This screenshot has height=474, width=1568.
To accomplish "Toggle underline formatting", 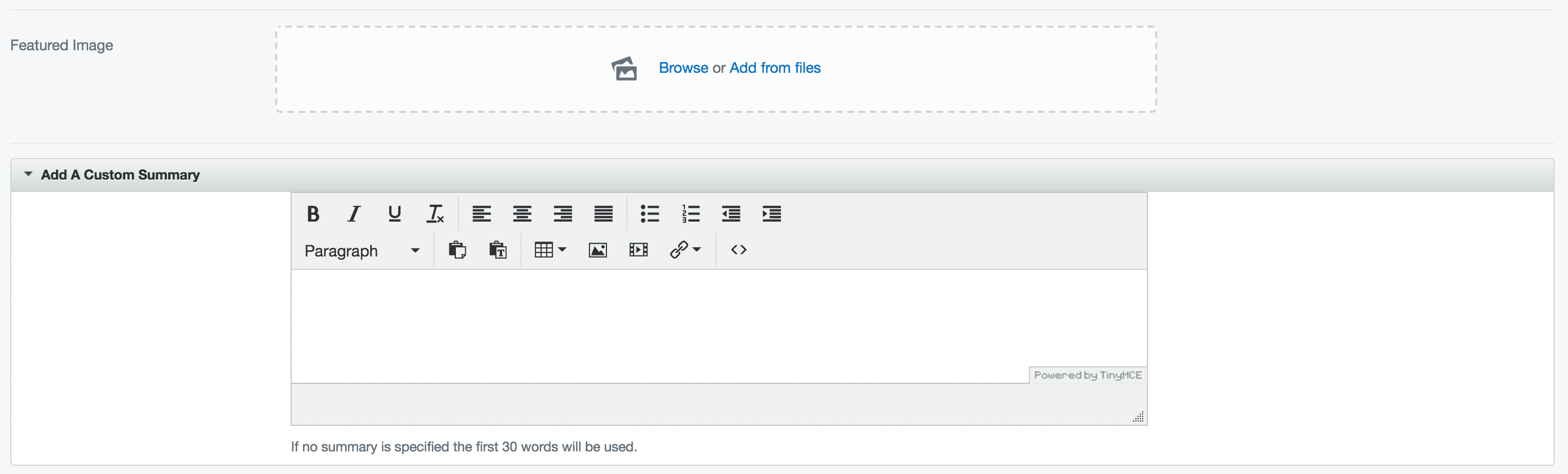I will pyautogui.click(x=394, y=213).
